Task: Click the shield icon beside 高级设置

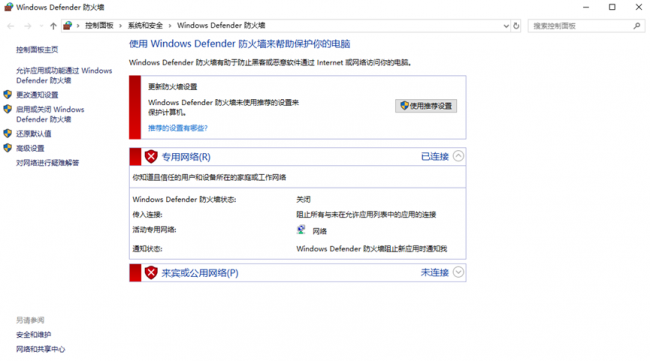Action: [7, 148]
